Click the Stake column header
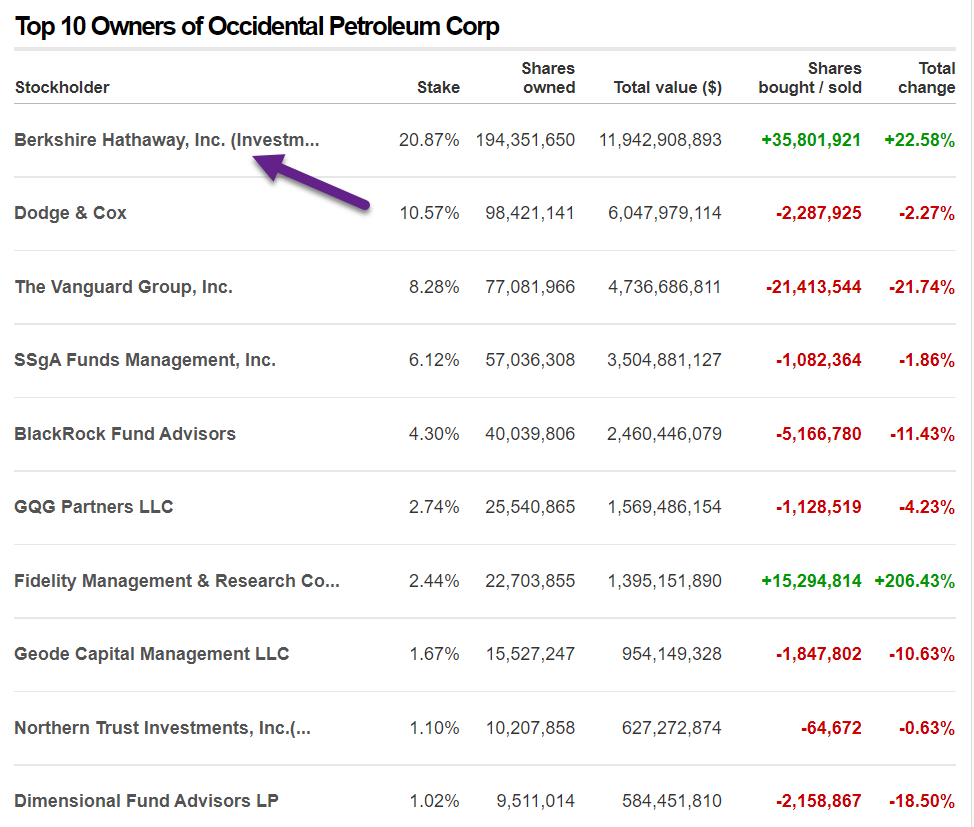The image size is (974, 827). (x=439, y=88)
